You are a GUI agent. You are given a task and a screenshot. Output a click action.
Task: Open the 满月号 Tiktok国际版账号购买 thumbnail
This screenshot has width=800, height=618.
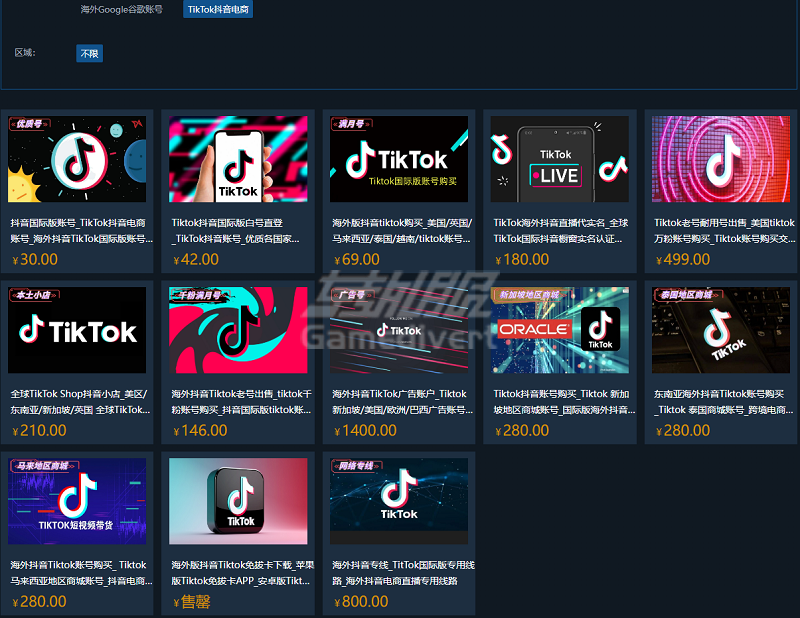click(x=399, y=159)
